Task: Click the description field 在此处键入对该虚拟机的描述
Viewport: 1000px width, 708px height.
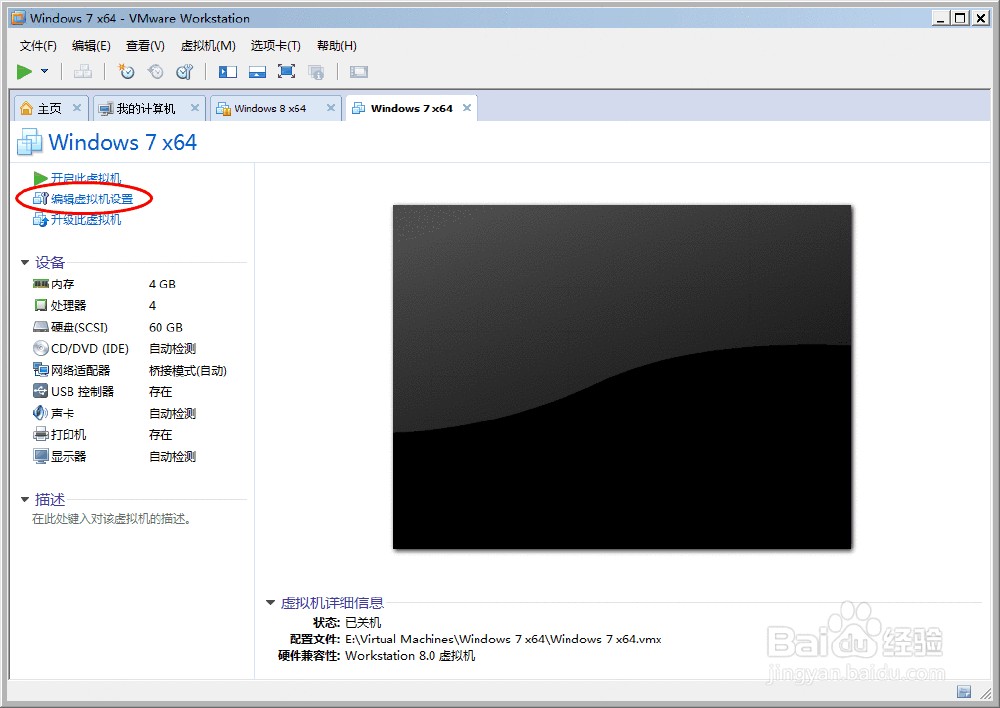Action: click(x=112, y=519)
